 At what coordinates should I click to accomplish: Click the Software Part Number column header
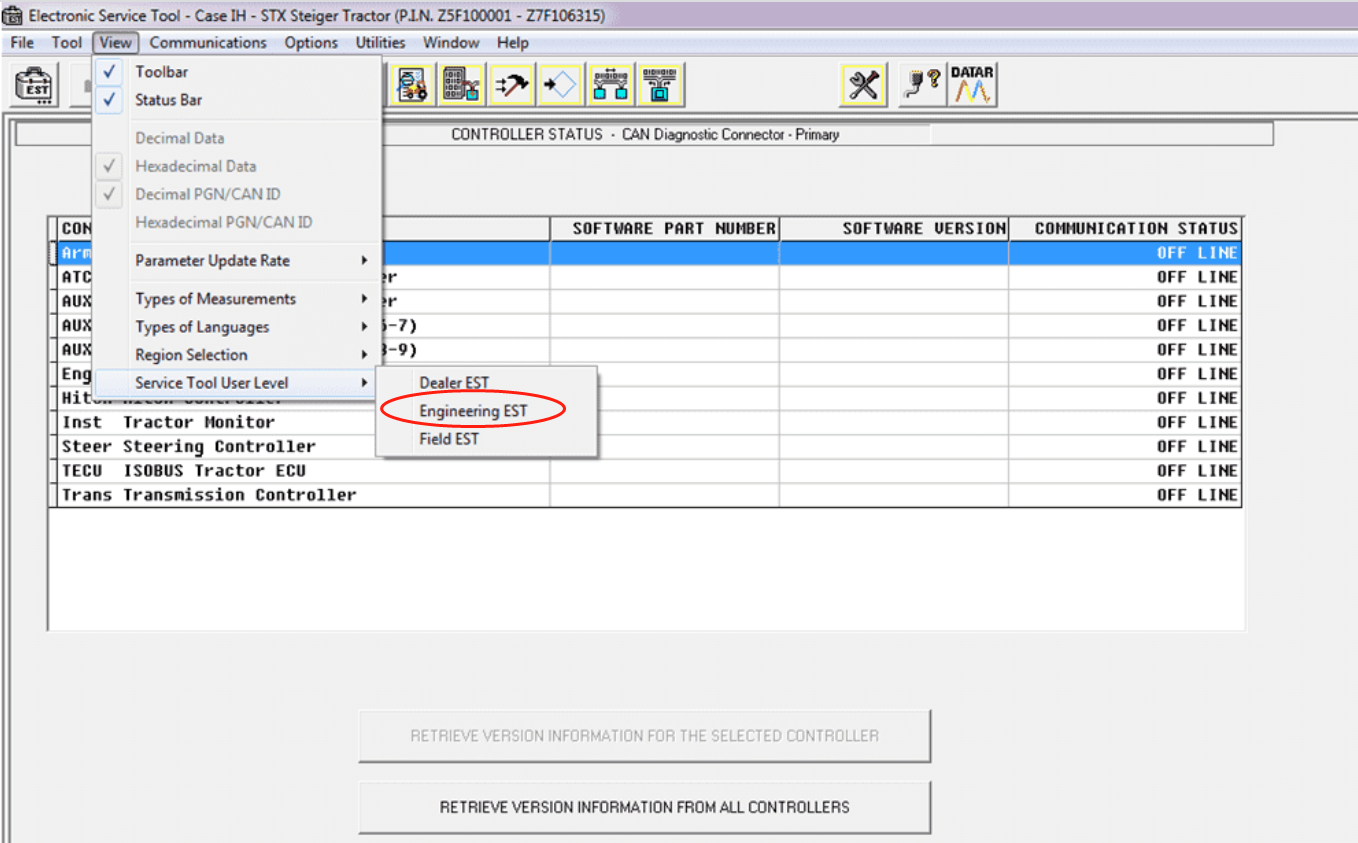coord(665,229)
